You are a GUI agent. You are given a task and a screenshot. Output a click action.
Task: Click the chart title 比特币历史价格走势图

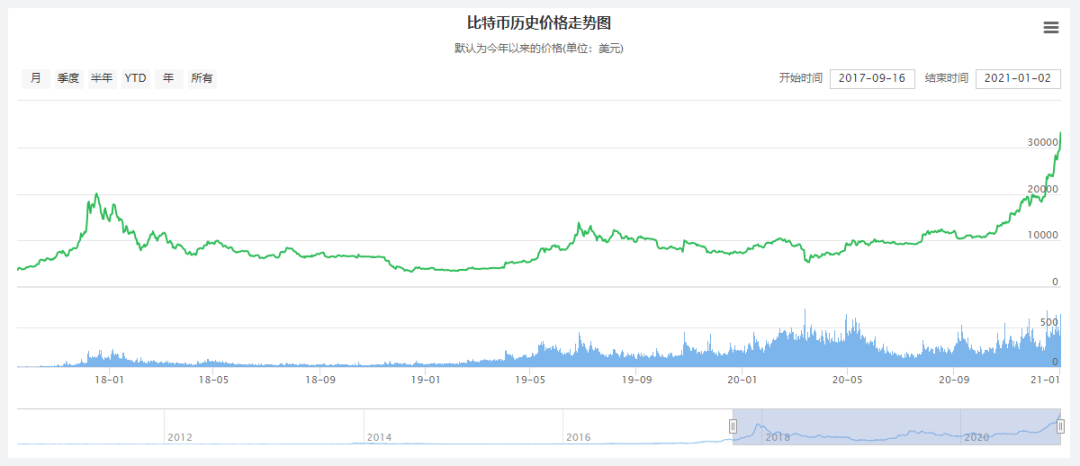point(539,23)
